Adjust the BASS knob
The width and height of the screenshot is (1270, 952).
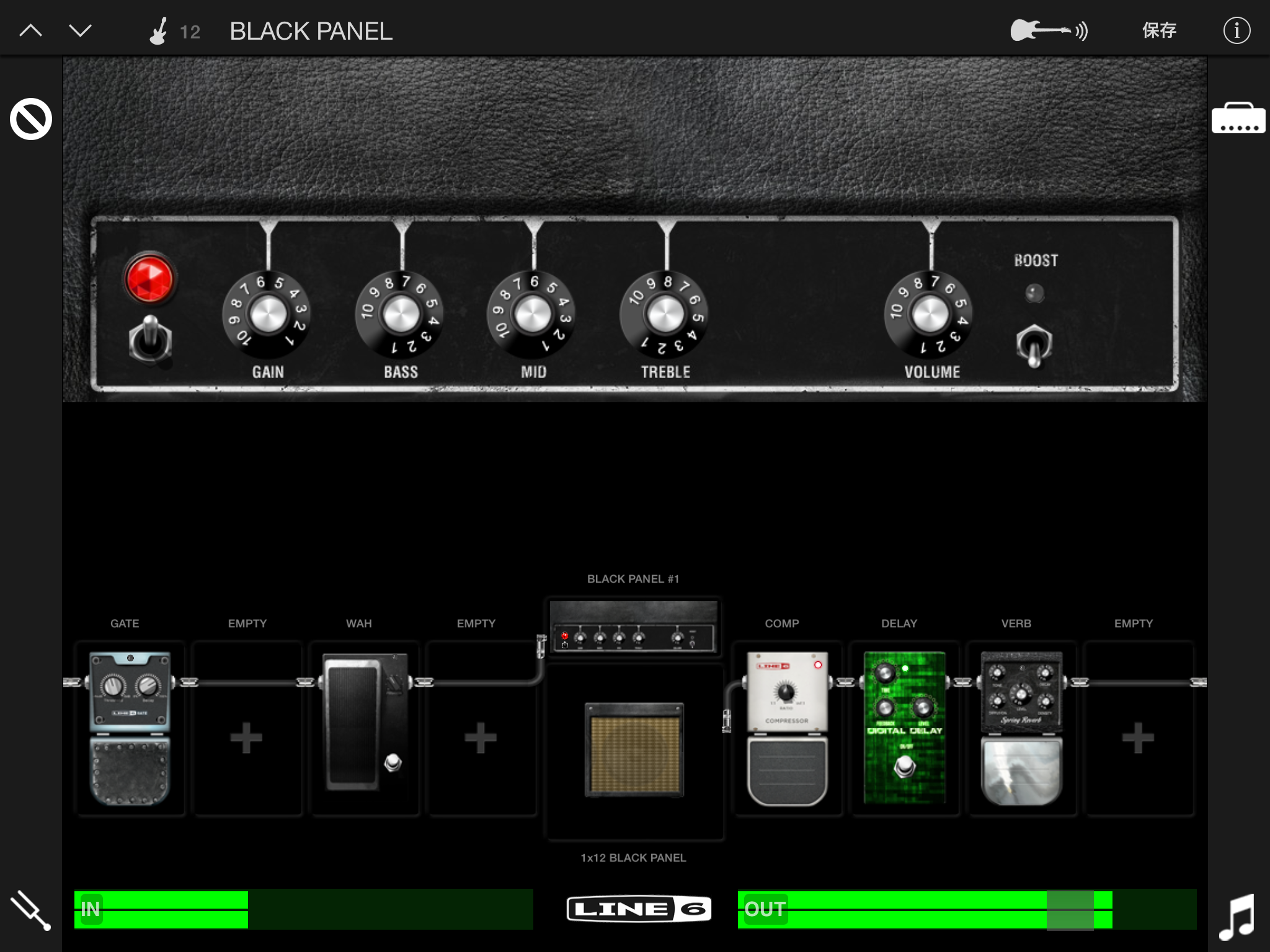(400, 314)
